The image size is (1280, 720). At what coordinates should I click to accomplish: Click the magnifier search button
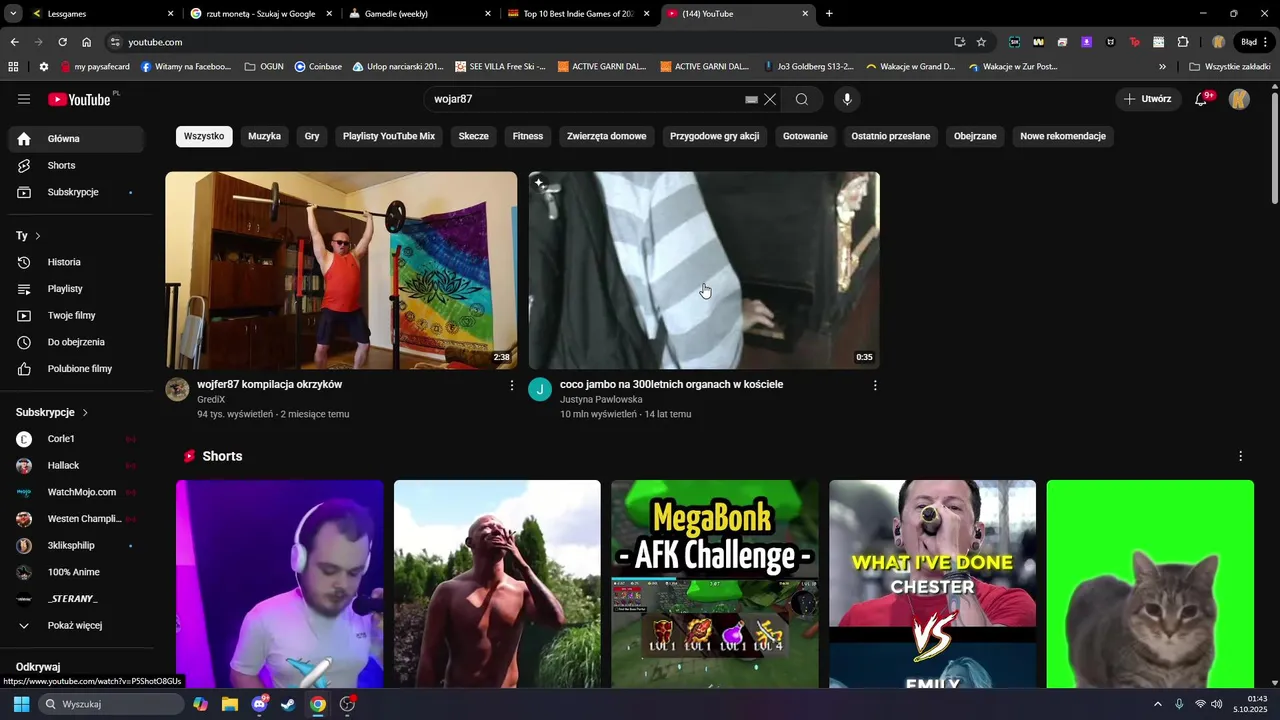pyautogui.click(x=802, y=99)
